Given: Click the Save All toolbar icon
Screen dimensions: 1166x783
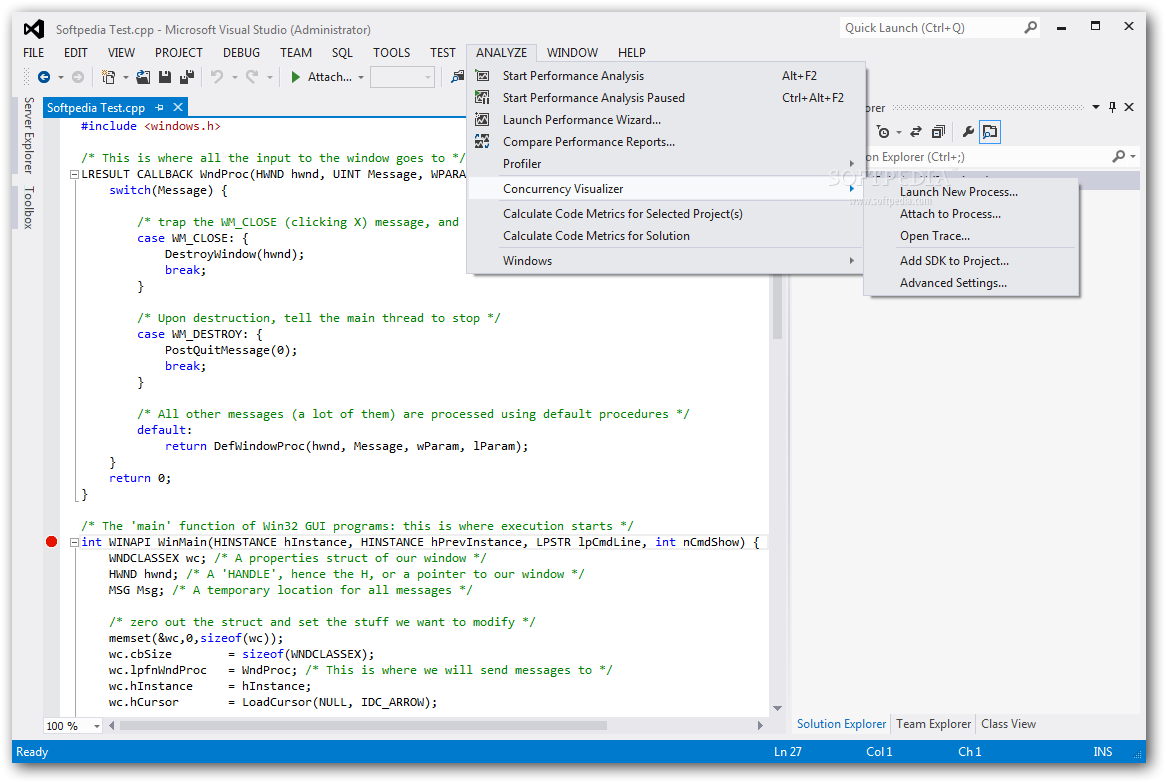Looking at the screenshot, I should [187, 77].
